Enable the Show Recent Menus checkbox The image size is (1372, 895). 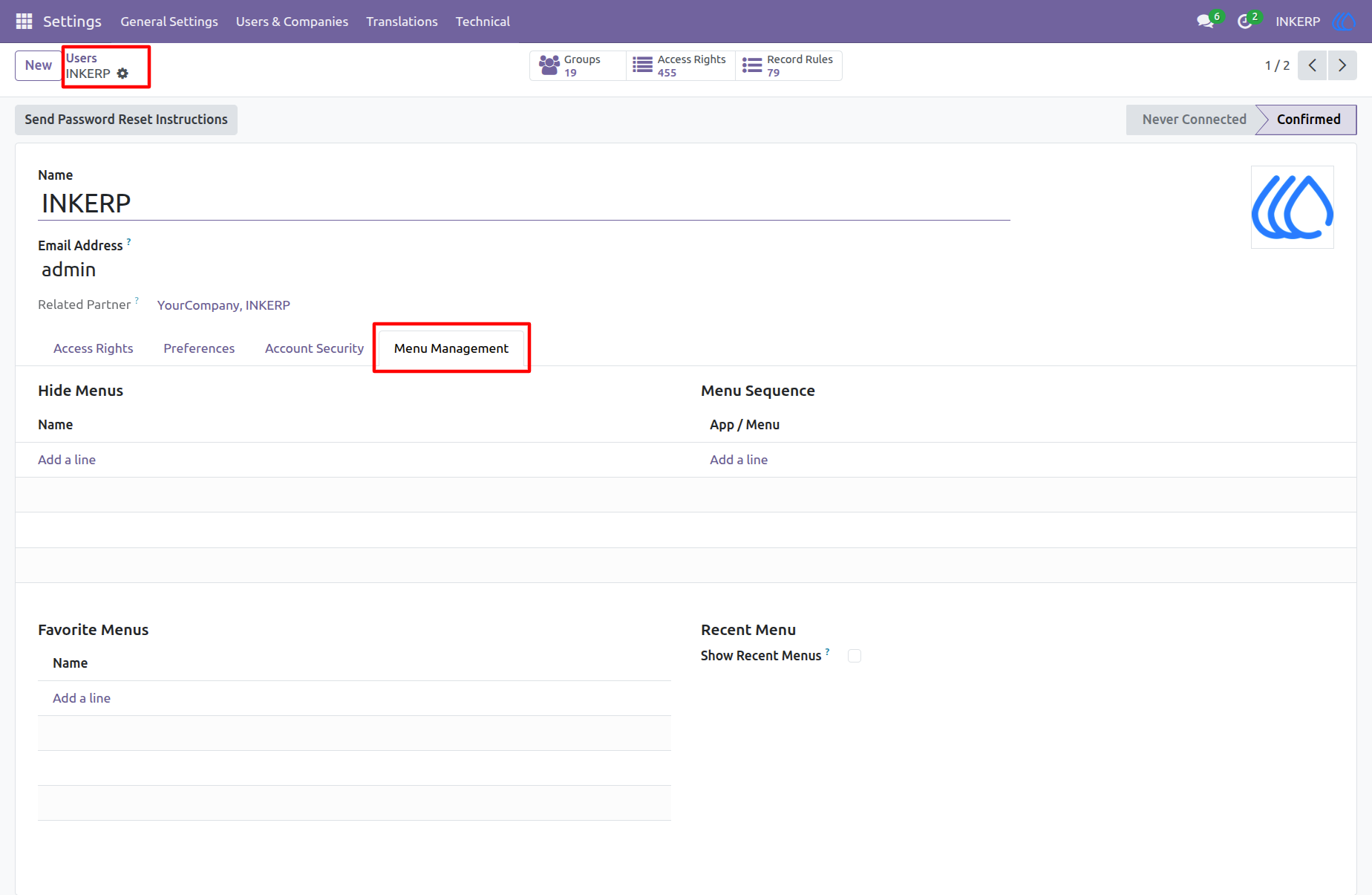(855, 656)
